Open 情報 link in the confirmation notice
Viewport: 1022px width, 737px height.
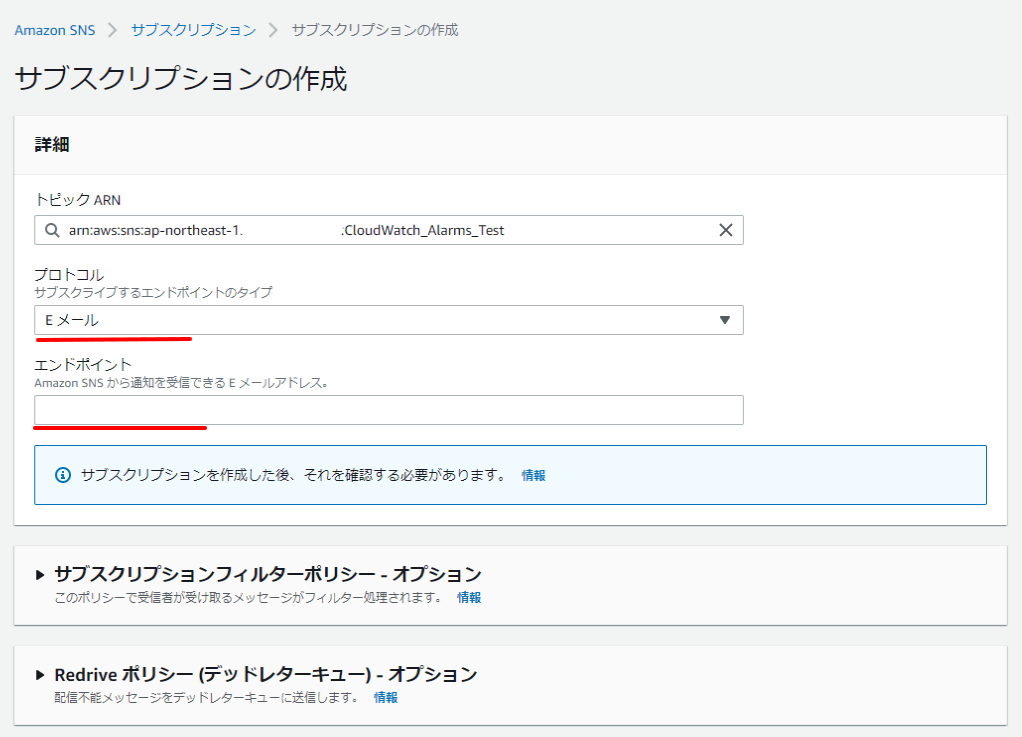(x=533, y=476)
